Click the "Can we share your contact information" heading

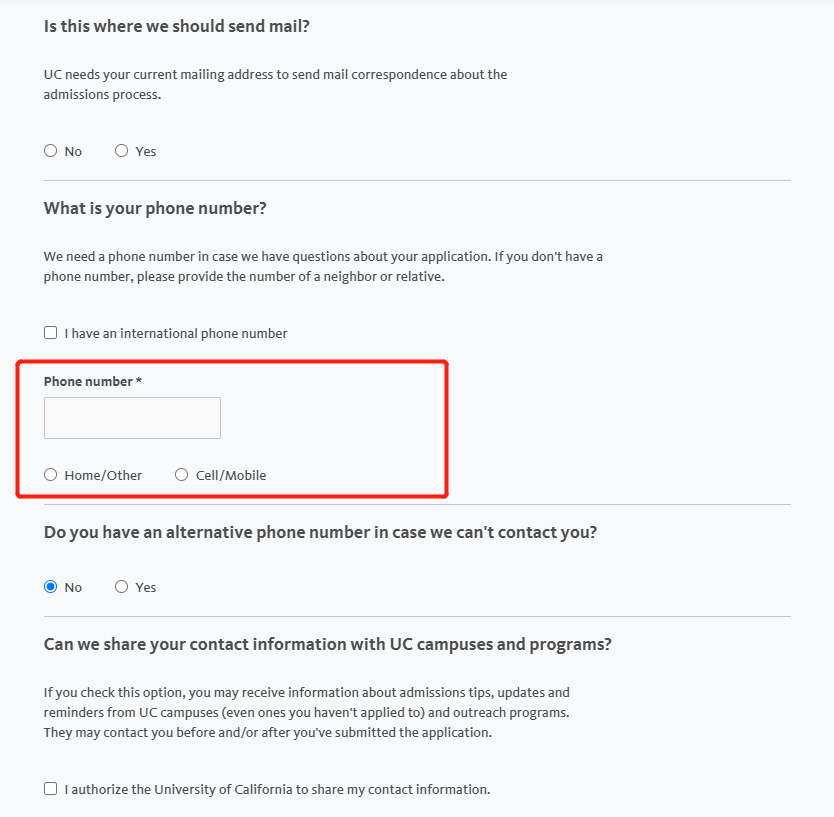(328, 644)
